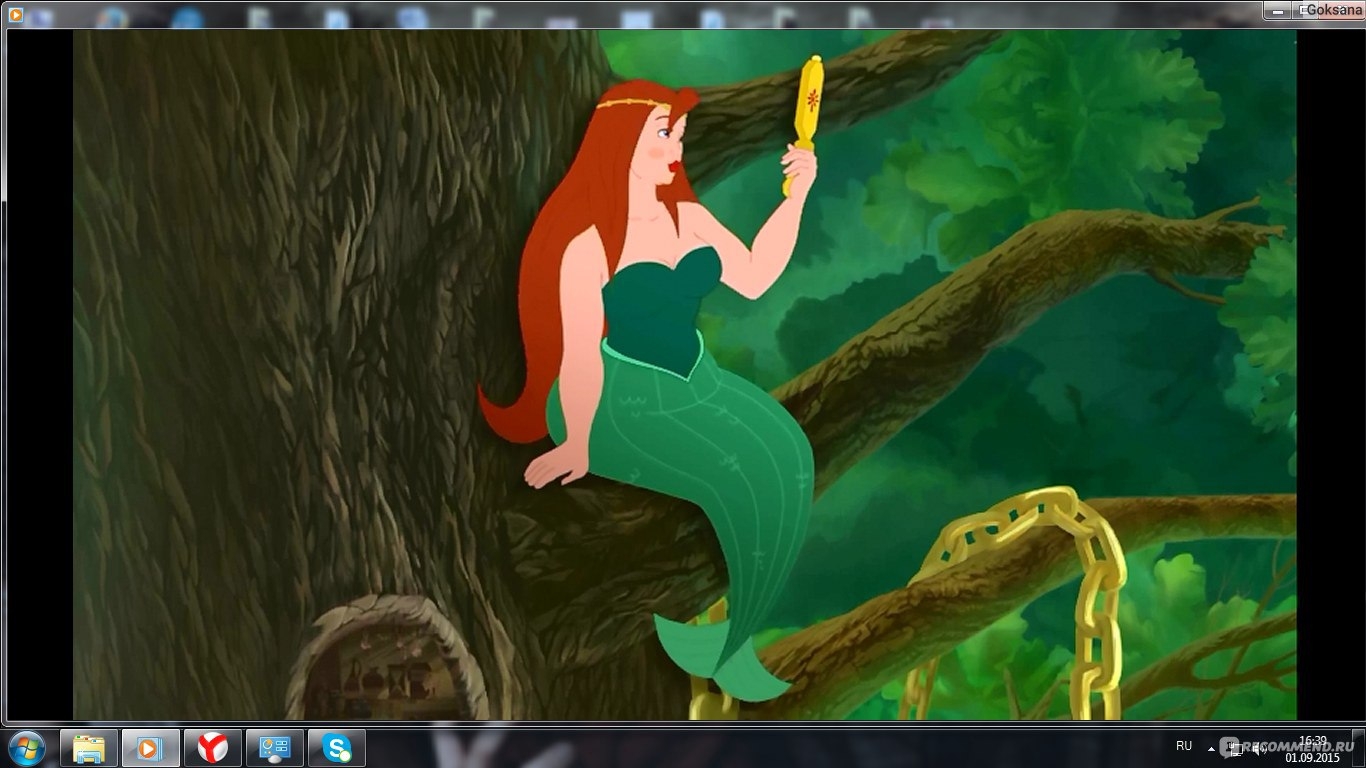Click the media player title bar icon
Image resolution: width=1366 pixels, height=768 pixels.
click(x=15, y=14)
